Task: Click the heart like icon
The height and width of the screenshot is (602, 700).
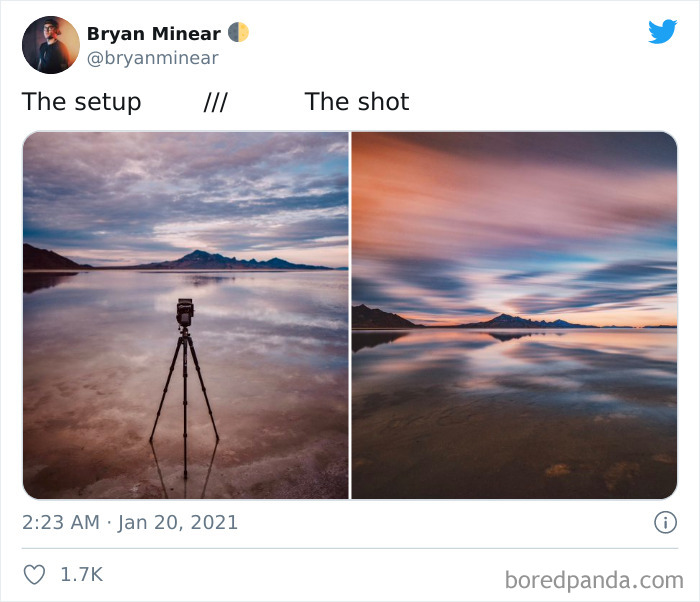Action: (x=34, y=574)
